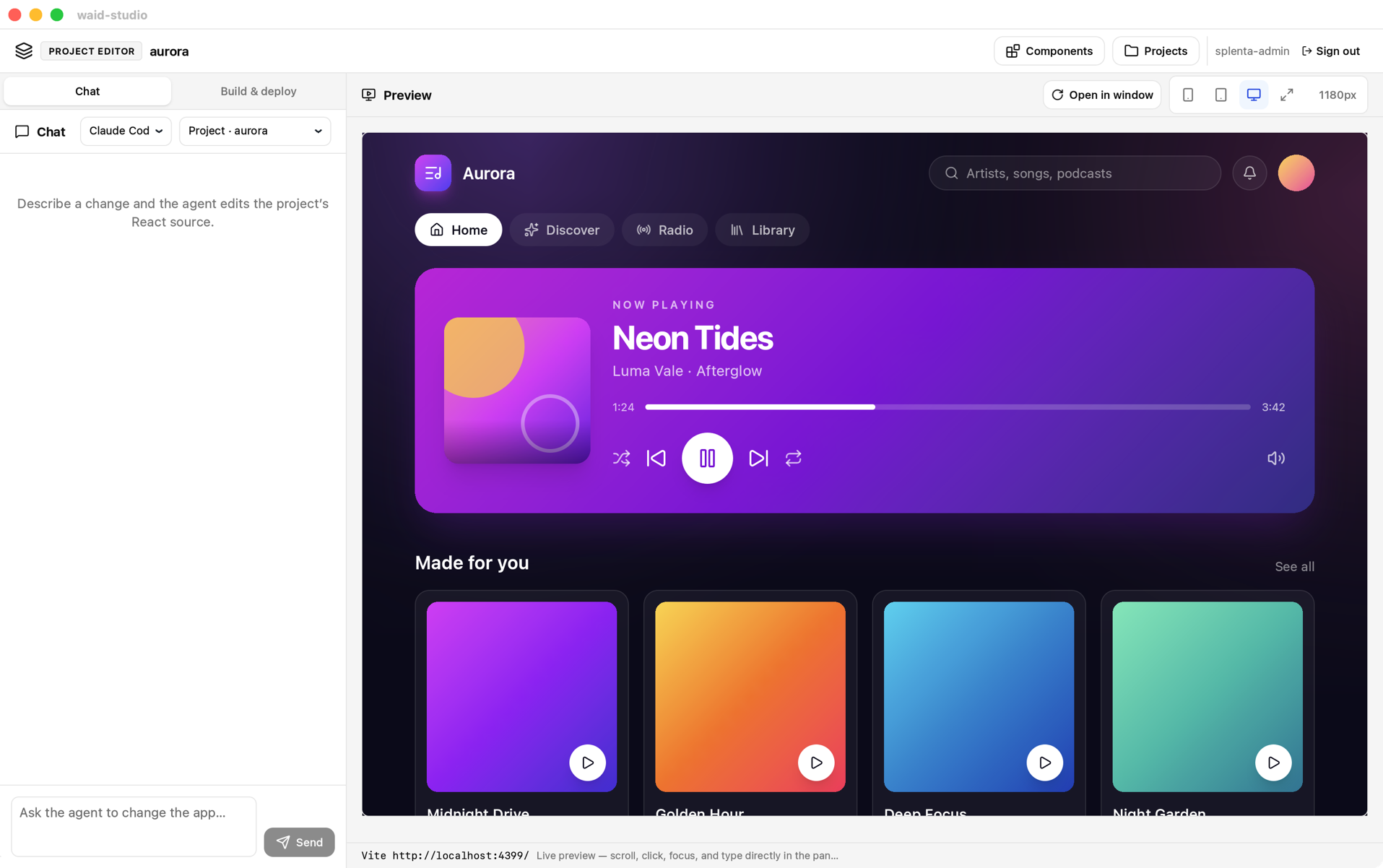Open the Library nav pill

pyautogui.click(x=762, y=230)
